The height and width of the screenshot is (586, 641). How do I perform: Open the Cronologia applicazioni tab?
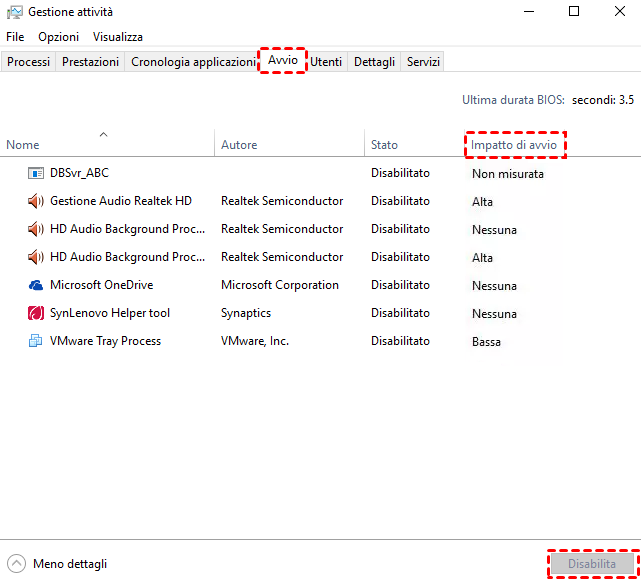(x=193, y=62)
